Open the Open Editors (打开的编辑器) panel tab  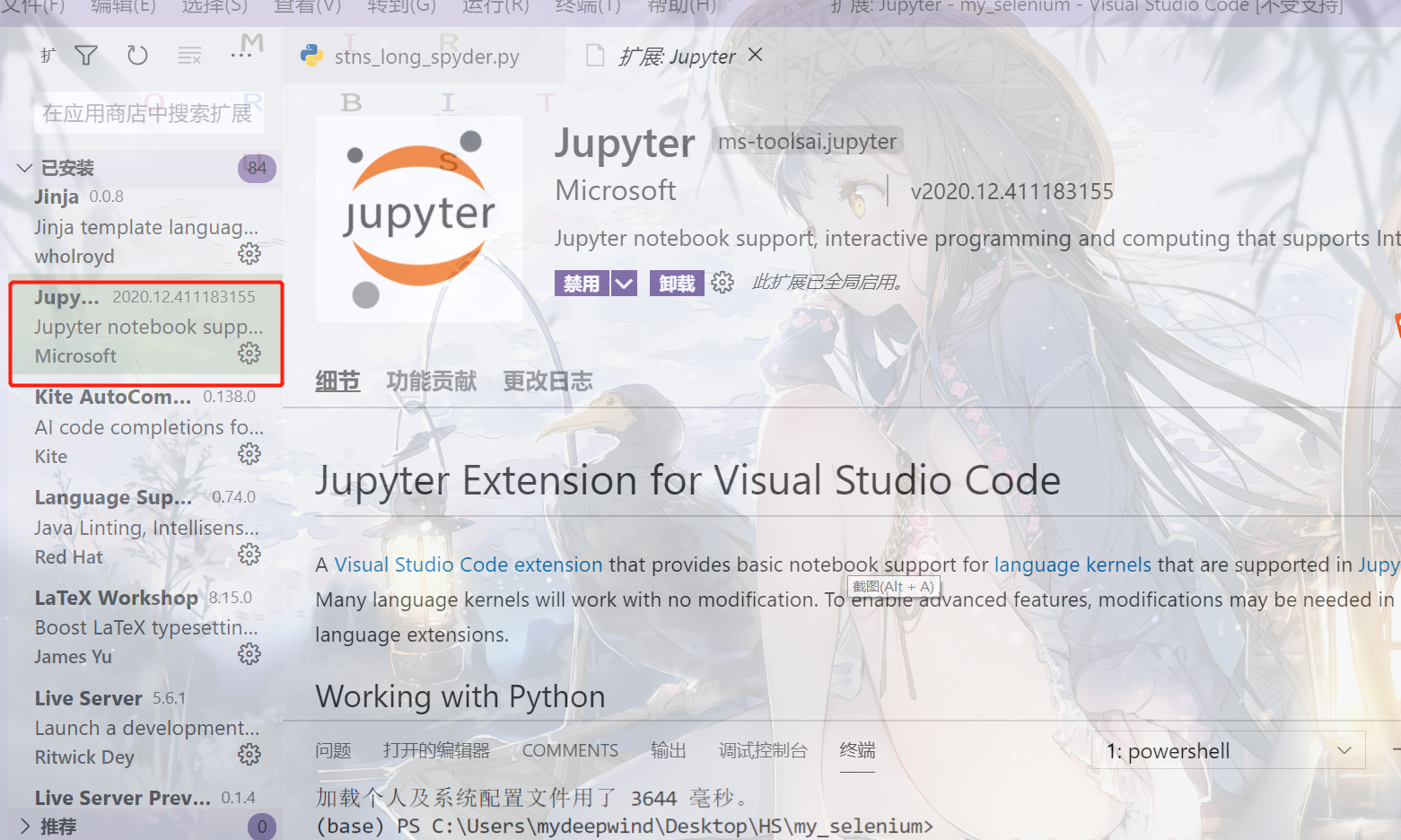[x=436, y=750]
